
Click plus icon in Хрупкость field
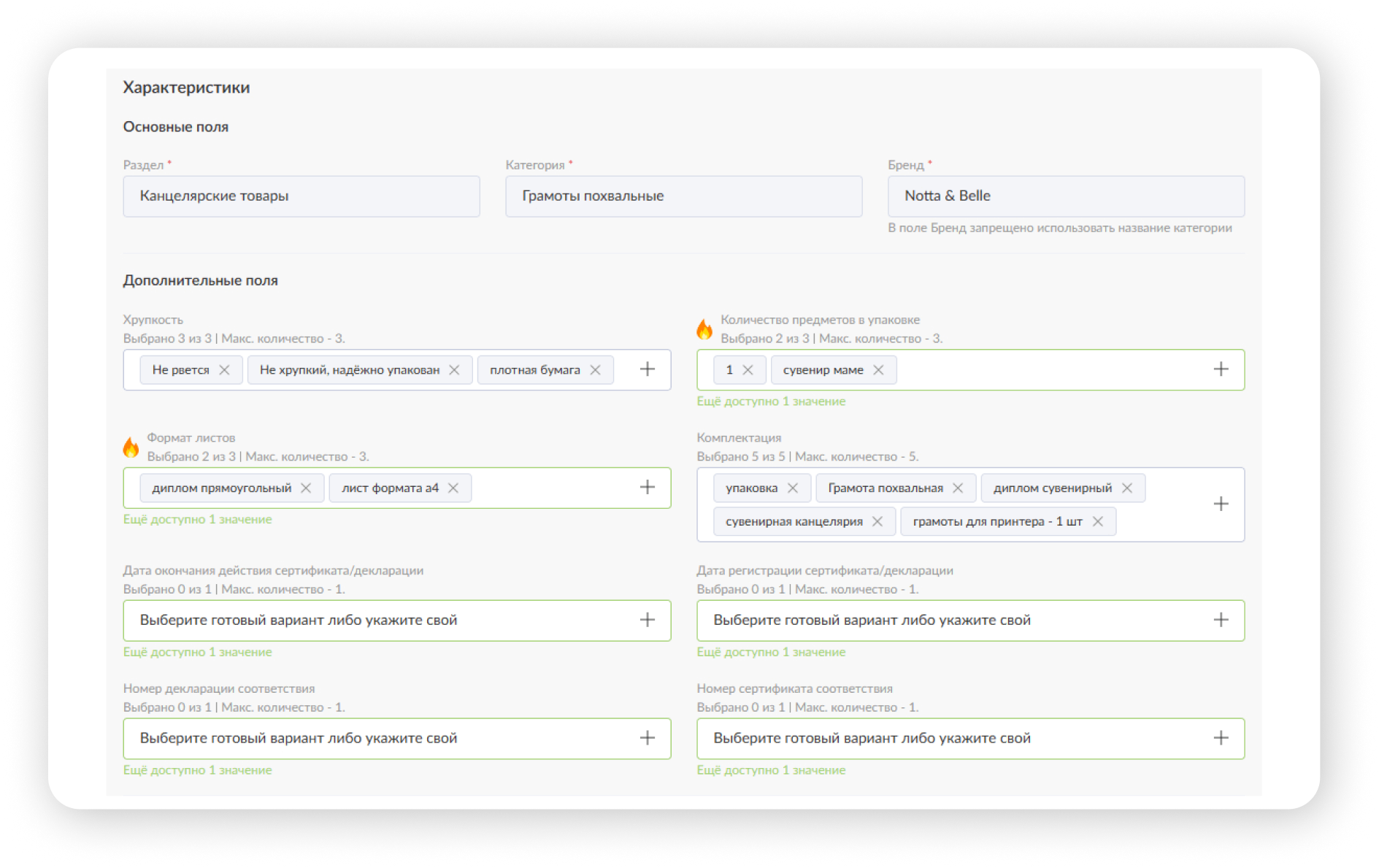(648, 369)
